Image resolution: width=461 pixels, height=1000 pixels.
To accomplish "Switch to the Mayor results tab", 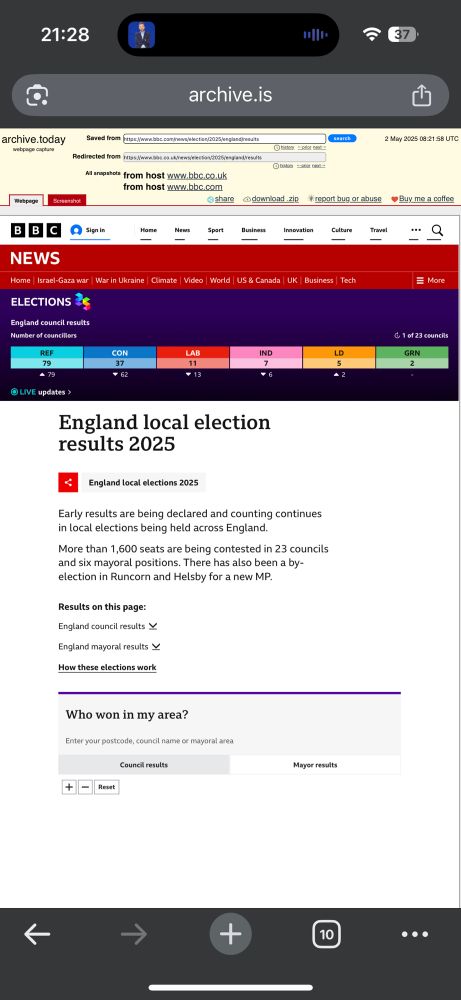I will tap(315, 765).
